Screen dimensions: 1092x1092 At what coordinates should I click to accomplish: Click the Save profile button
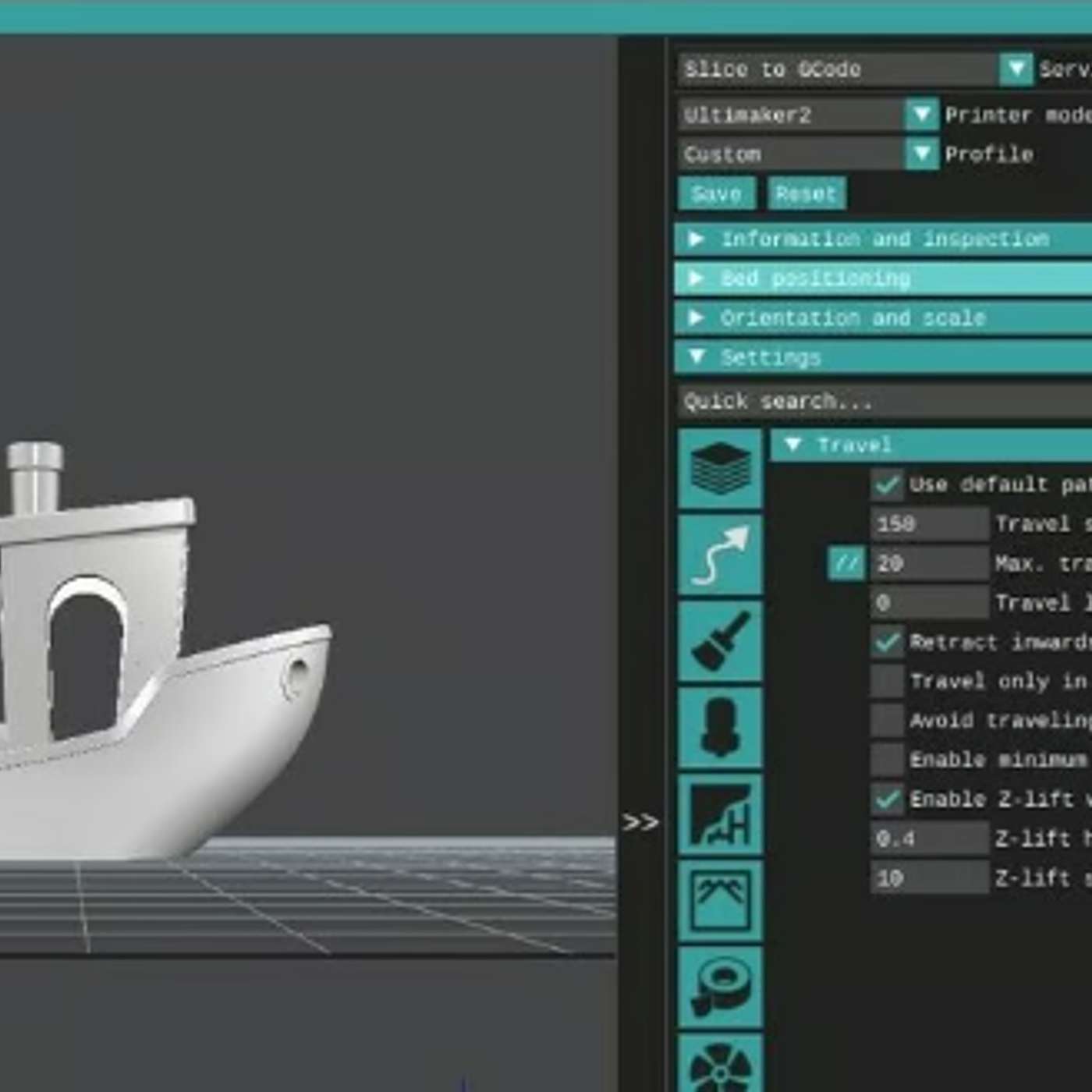coord(715,193)
